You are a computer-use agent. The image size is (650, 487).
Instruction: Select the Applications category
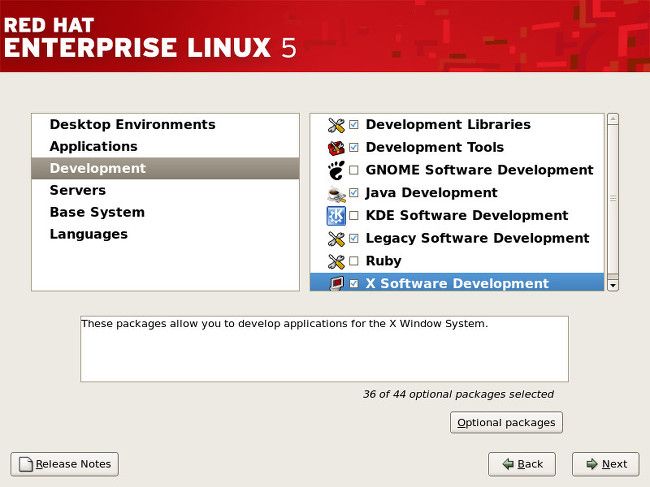[165, 146]
